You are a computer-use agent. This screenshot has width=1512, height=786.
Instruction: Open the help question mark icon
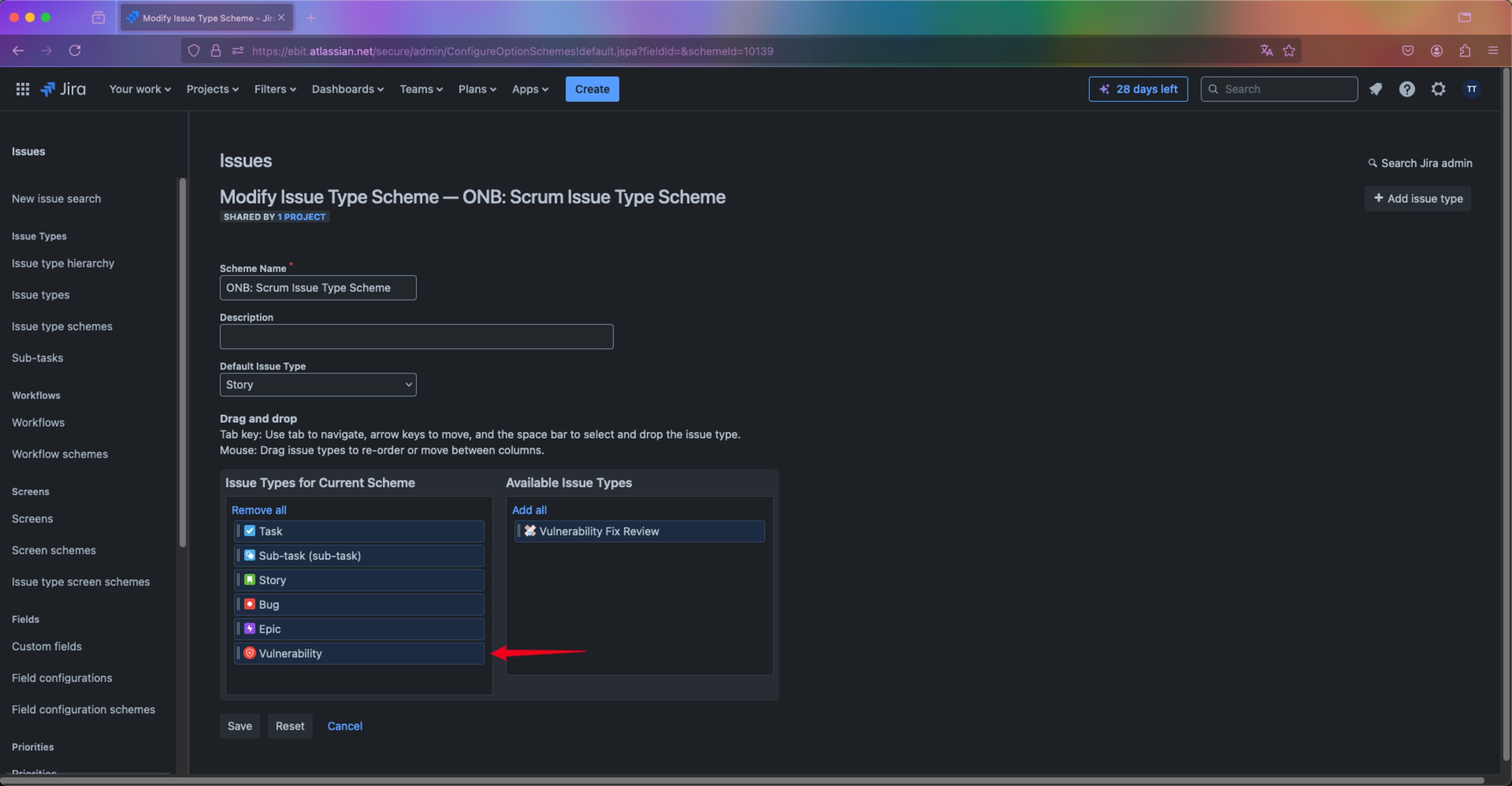1406,89
